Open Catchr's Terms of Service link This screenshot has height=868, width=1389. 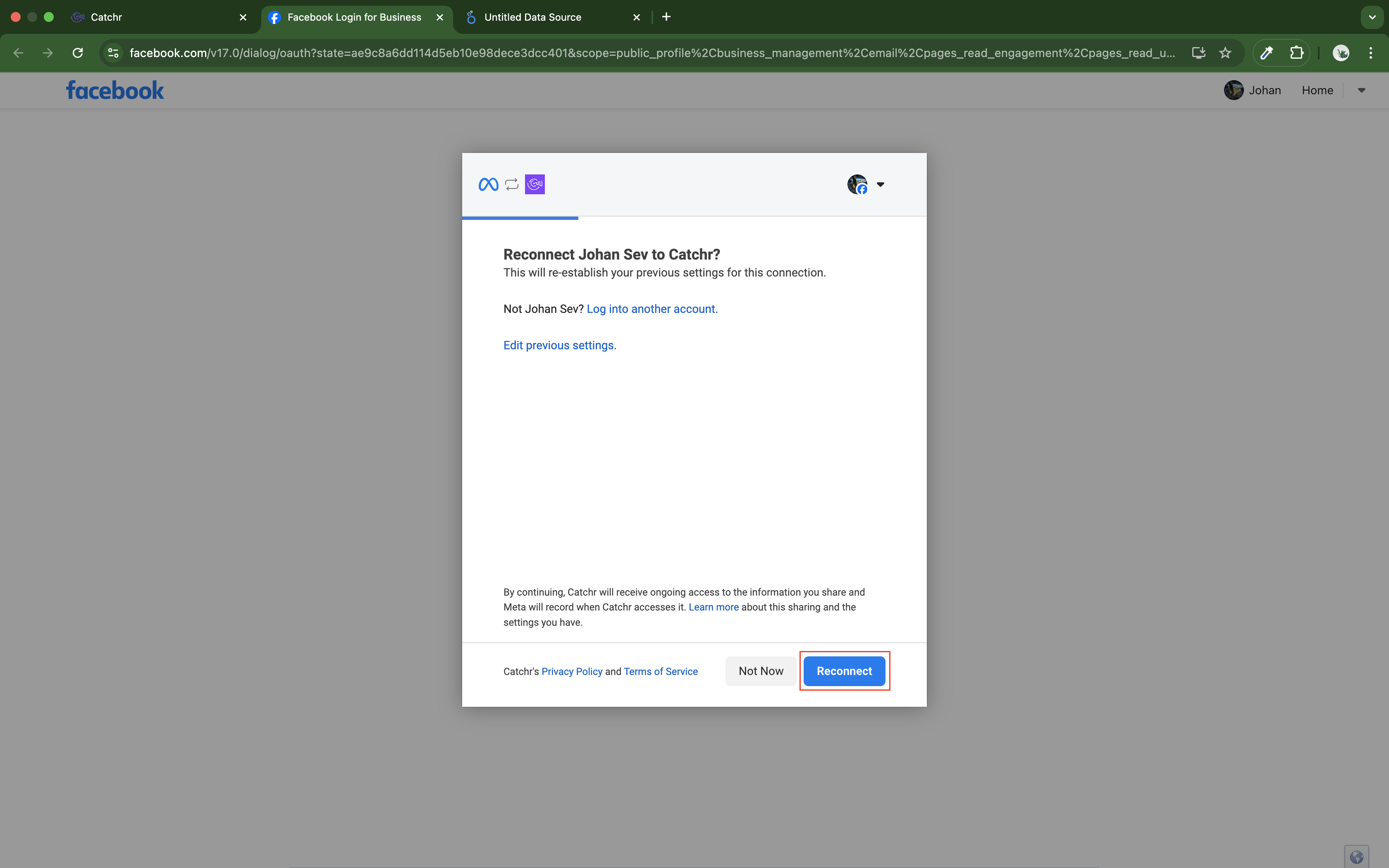661,671
